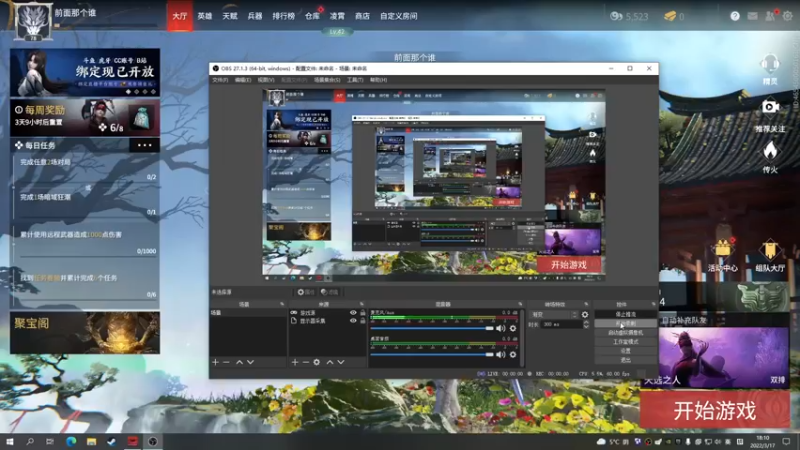Viewport: 800px width, 450px height.
Task: Open the second mixer channel settings gear
Action: [513, 354]
